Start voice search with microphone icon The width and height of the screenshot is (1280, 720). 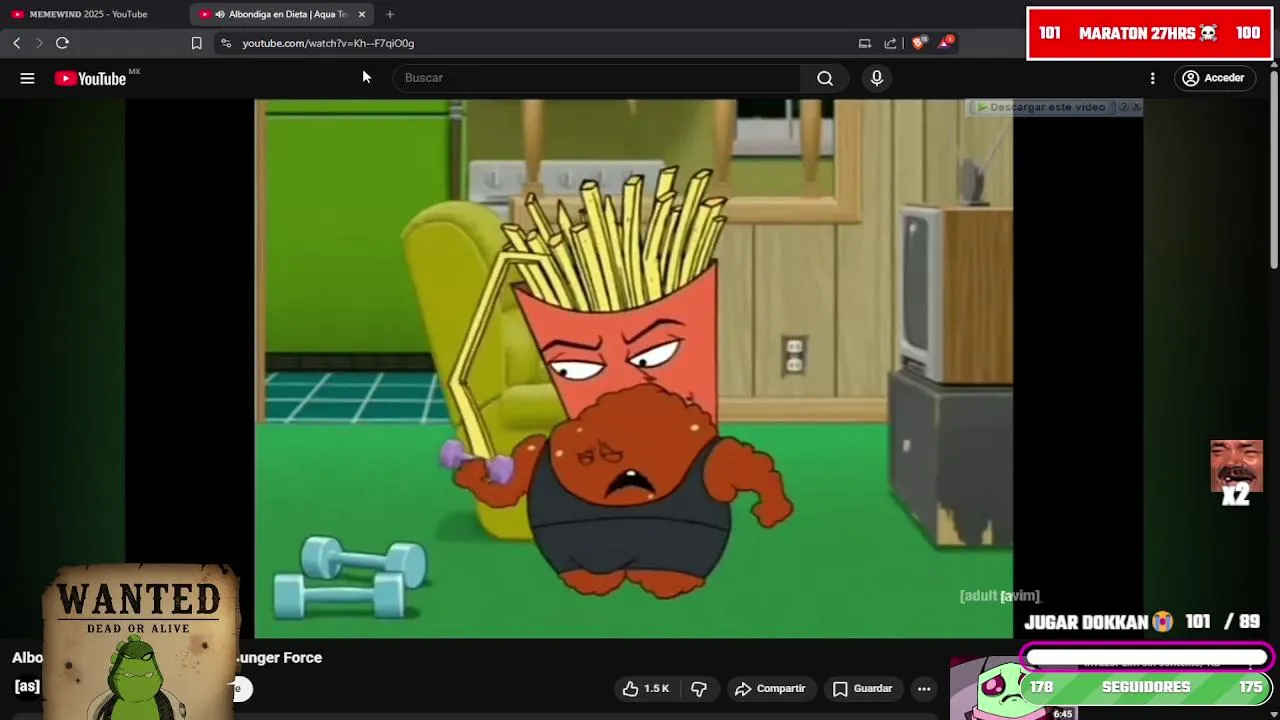point(877,78)
